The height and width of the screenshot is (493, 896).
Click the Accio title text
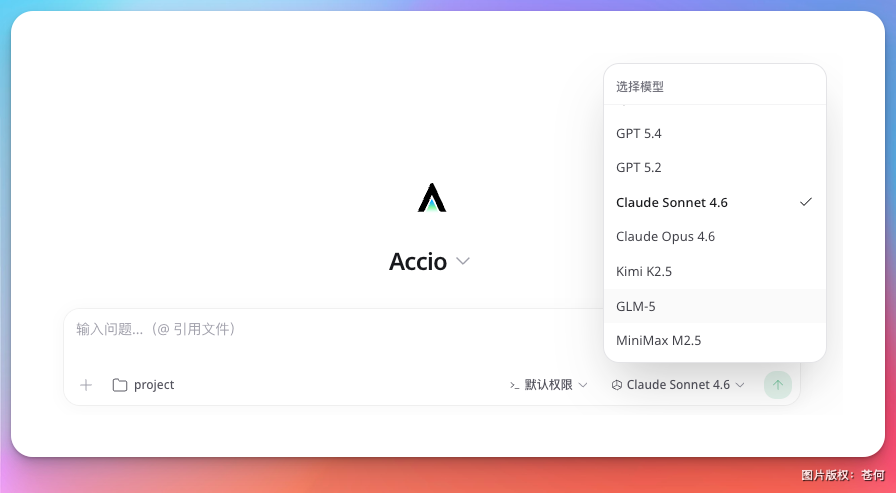418,262
